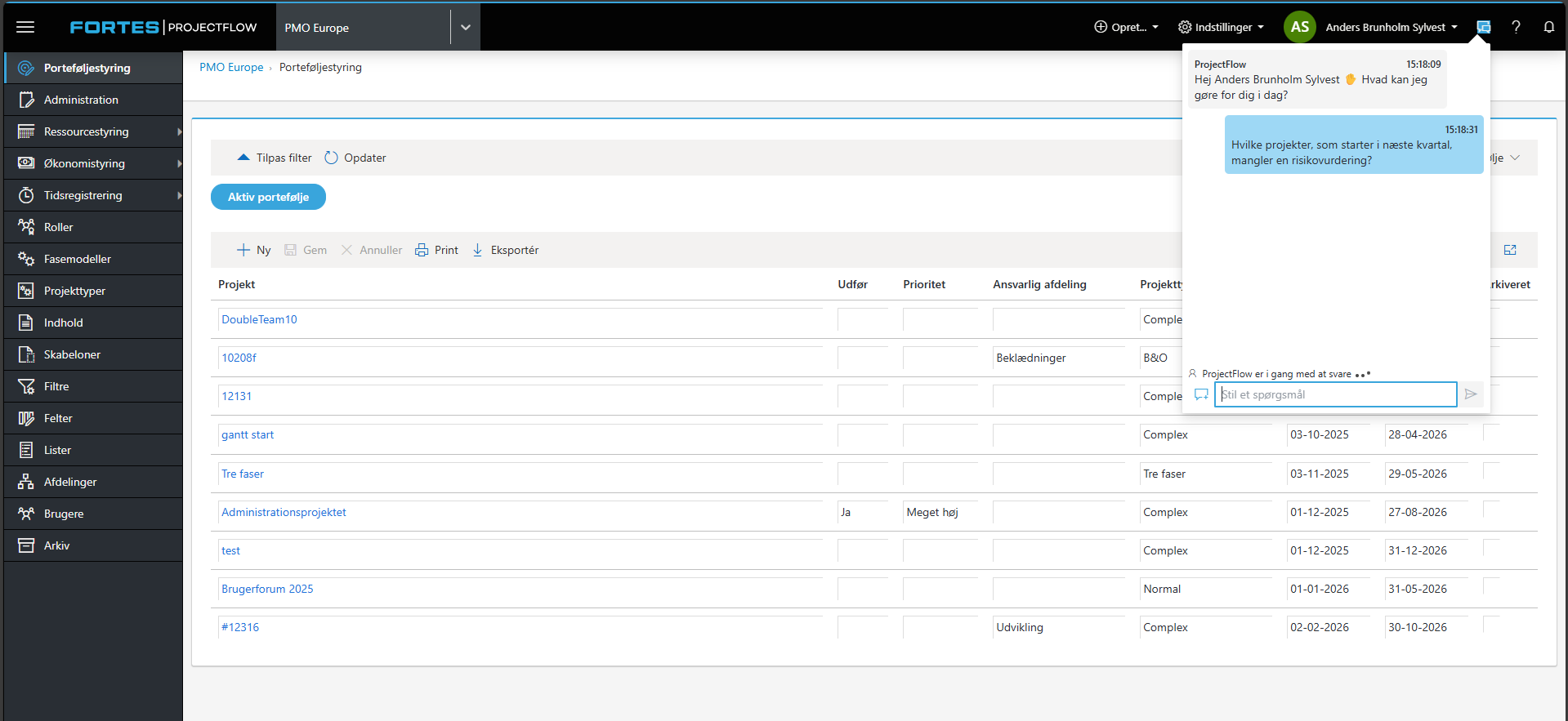Open the gantt start project link
The image size is (1568, 721).
coord(248,434)
